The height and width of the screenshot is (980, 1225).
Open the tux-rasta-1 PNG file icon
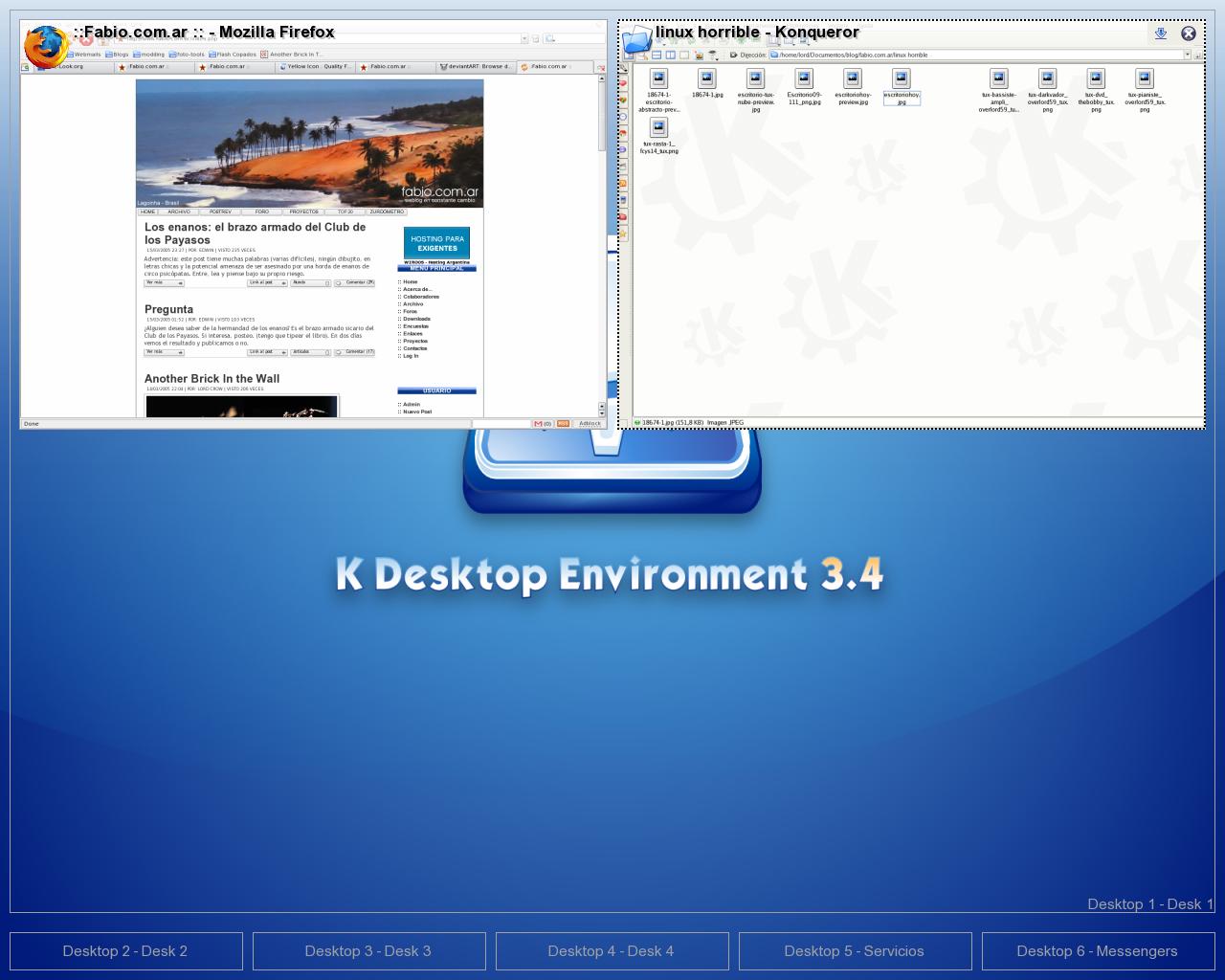(x=658, y=128)
